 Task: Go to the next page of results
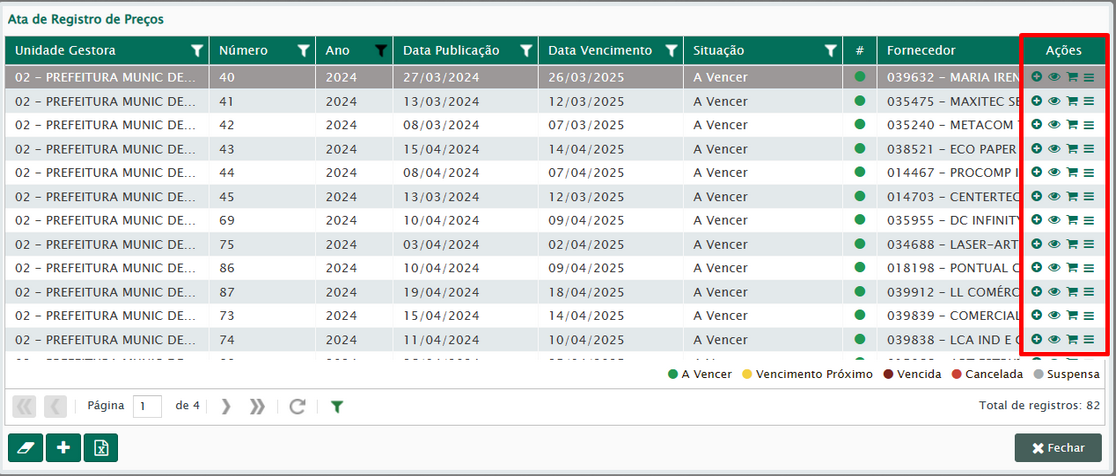225,406
